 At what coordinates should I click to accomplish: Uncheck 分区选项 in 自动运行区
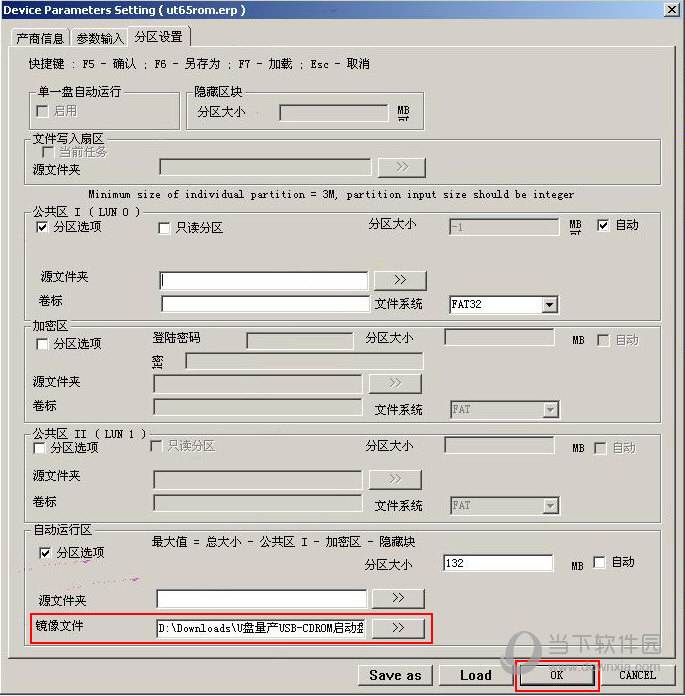45,553
